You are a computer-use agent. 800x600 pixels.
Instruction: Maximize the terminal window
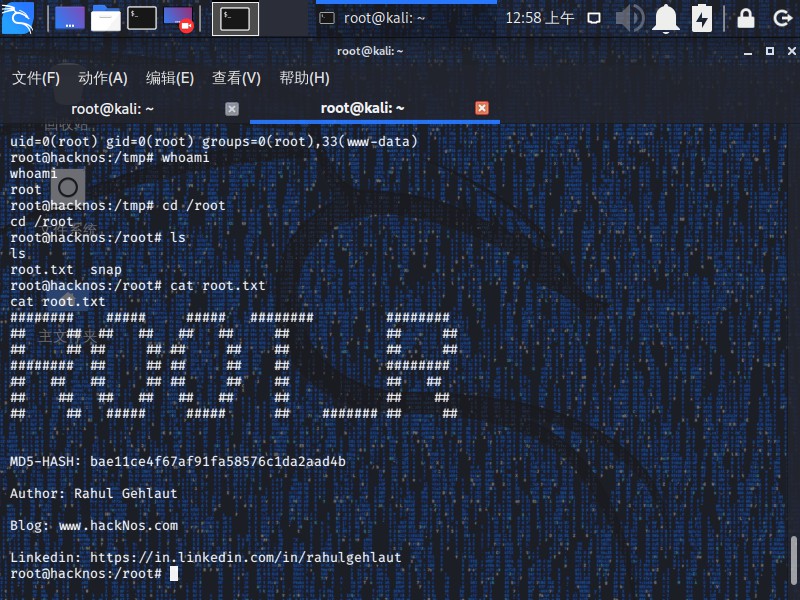770,51
